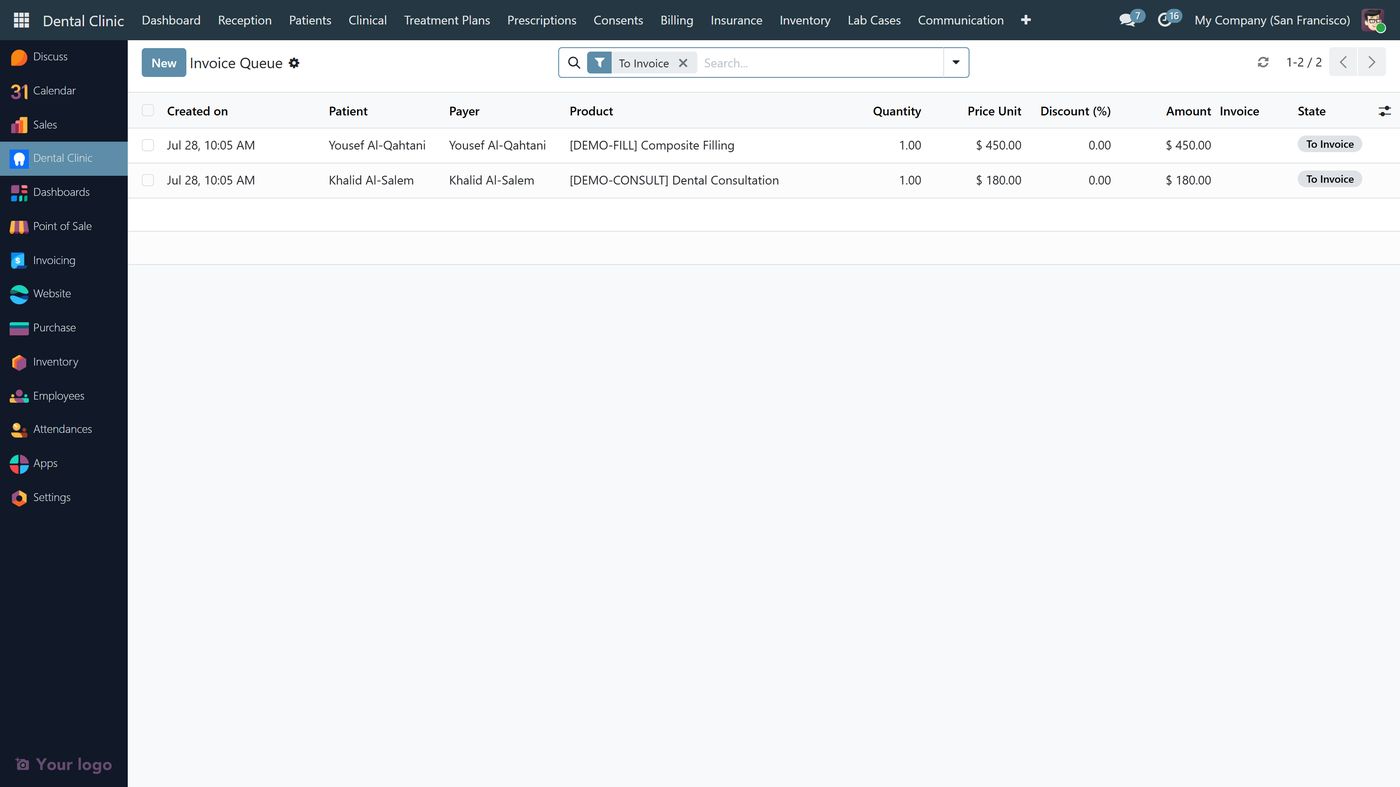This screenshot has height=787, width=1400.
Task: Open the apps grid home menu icon
Action: pyautogui.click(x=21, y=20)
